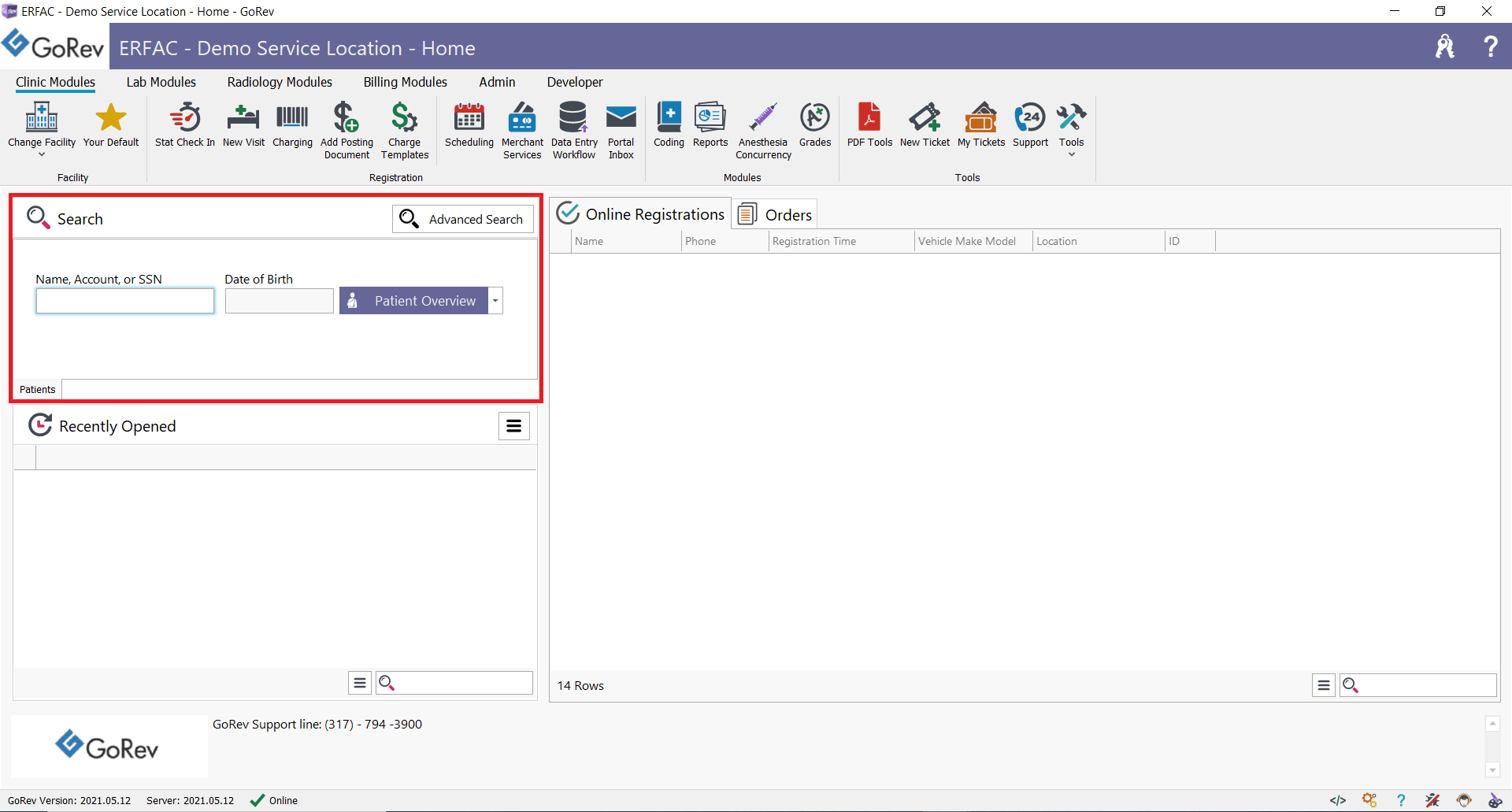Viewport: 1512px width, 812px height.
Task: Open the Portal Inbox
Action: (621, 131)
